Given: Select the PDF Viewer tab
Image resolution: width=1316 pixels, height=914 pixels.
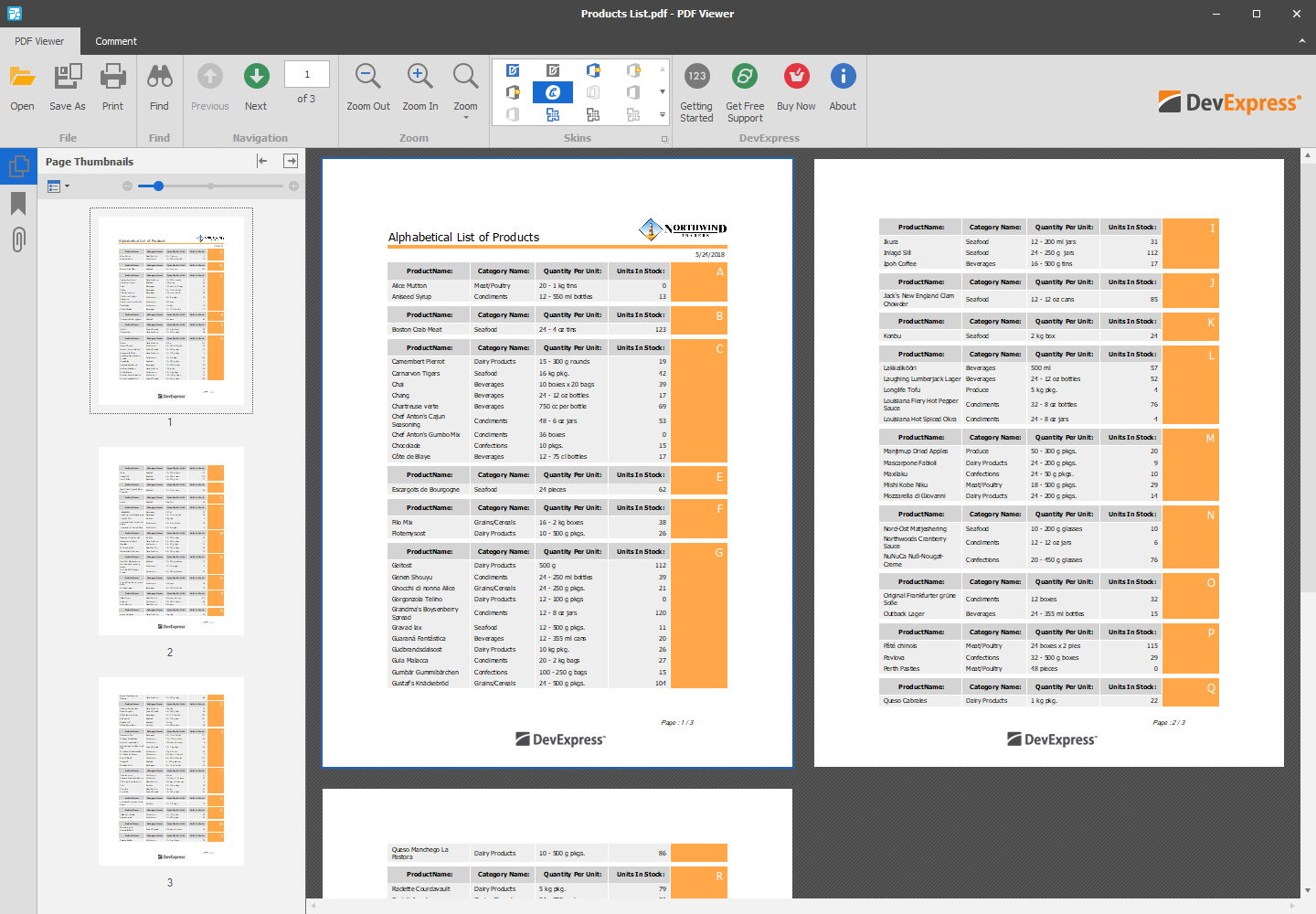Looking at the screenshot, I should pos(39,41).
